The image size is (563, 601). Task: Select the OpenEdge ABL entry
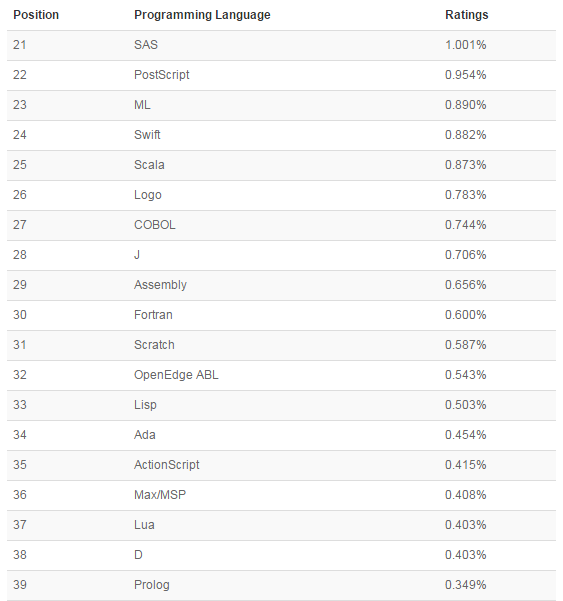(176, 375)
